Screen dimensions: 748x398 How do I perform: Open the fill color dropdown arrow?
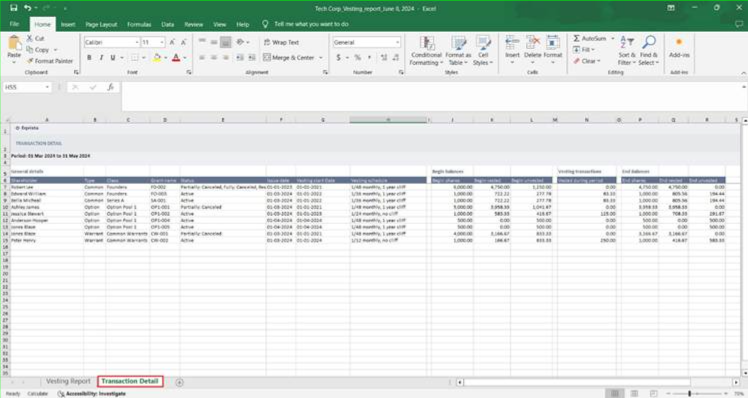tap(165, 58)
